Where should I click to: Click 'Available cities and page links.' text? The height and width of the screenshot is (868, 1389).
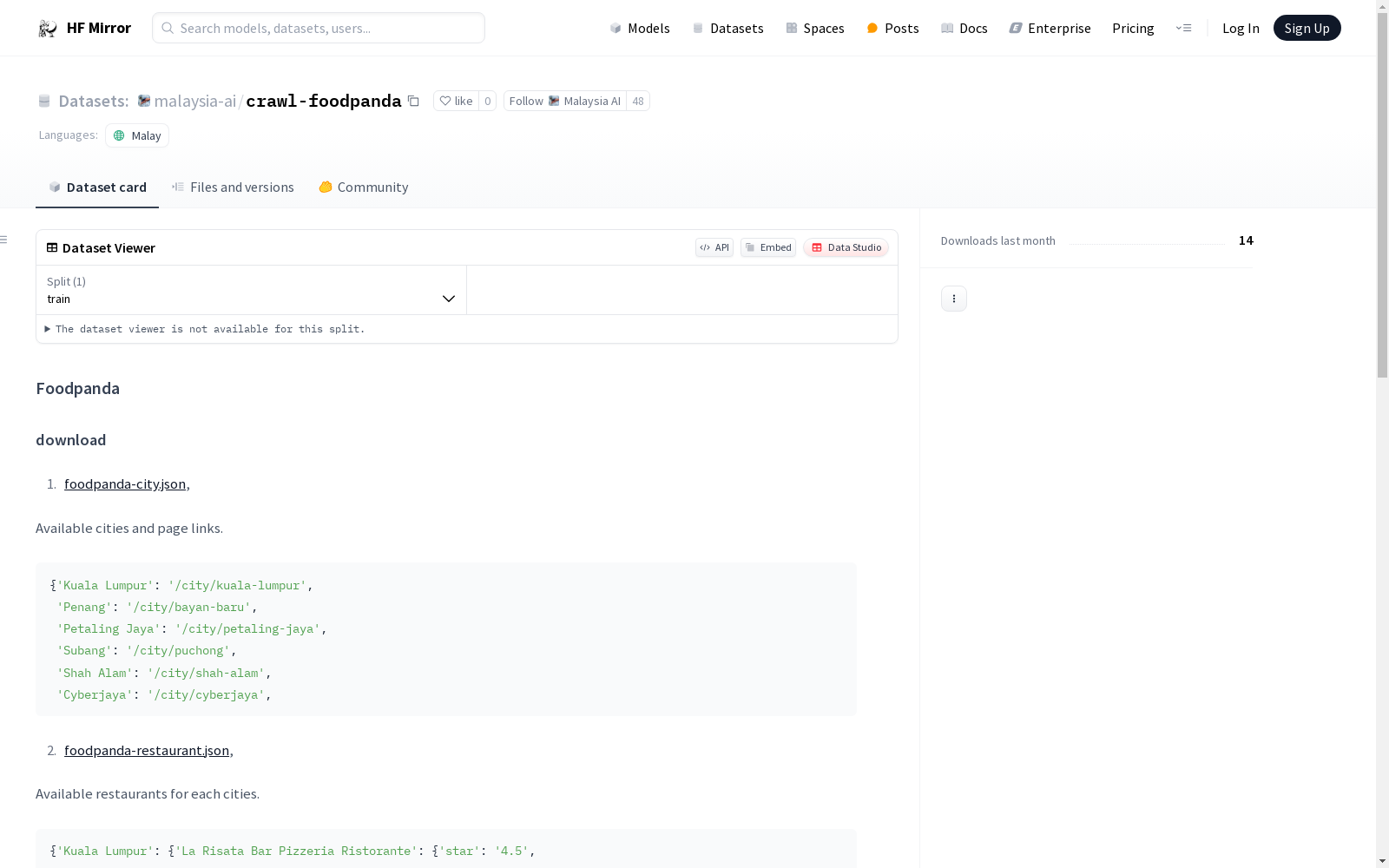tap(129, 528)
